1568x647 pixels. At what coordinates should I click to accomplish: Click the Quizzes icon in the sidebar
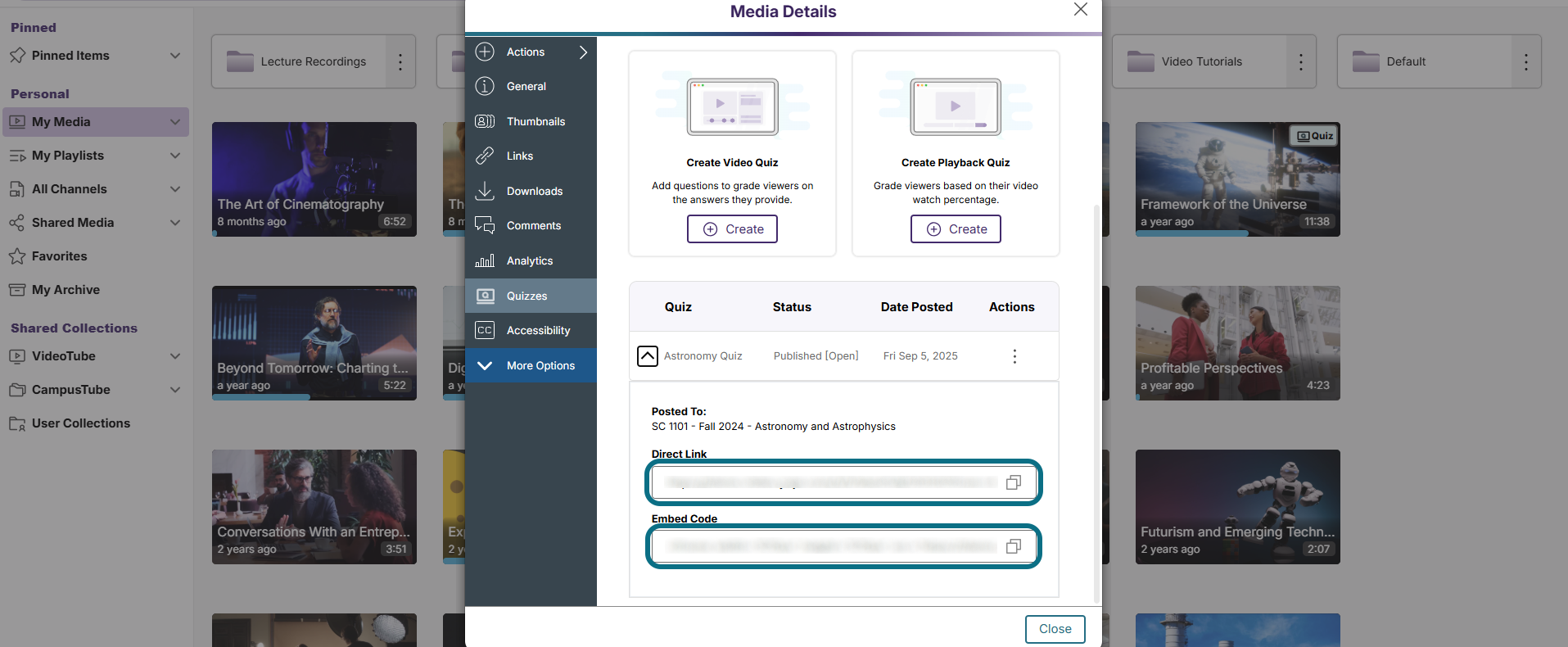coord(485,296)
